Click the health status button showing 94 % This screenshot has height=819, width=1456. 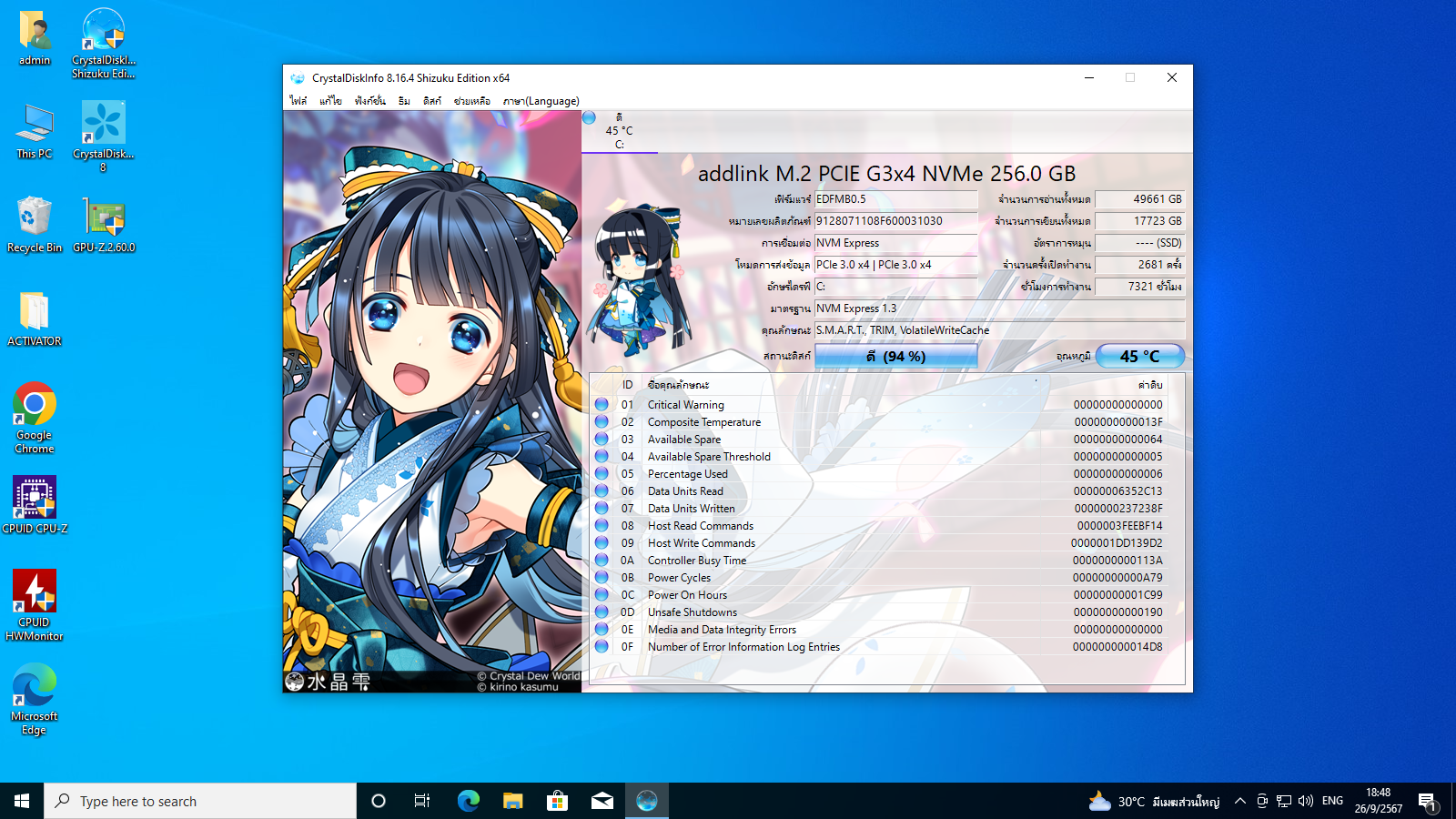click(x=896, y=356)
